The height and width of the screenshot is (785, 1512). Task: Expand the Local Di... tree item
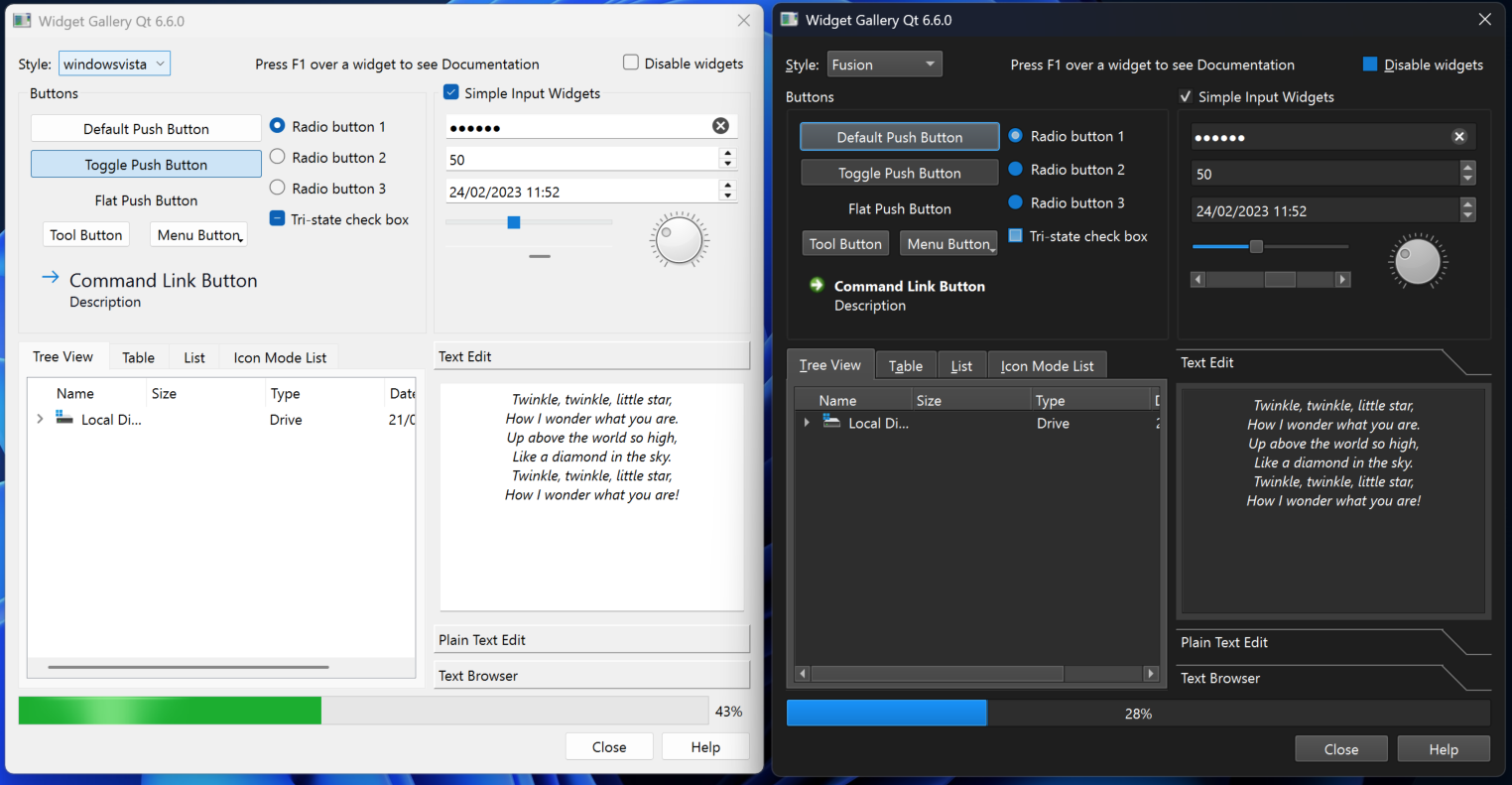(40, 419)
